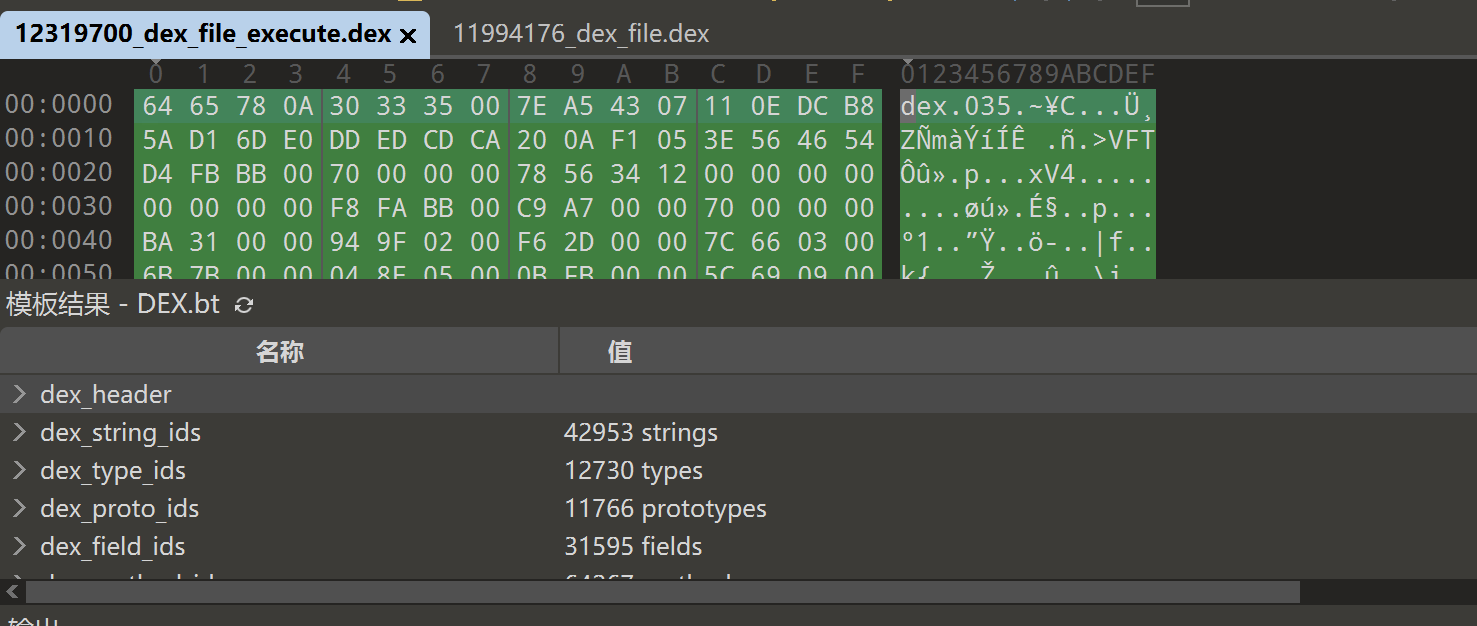Click hex byte BA at offset 00:0040
Image resolution: width=1477 pixels, height=626 pixels.
pos(157,241)
